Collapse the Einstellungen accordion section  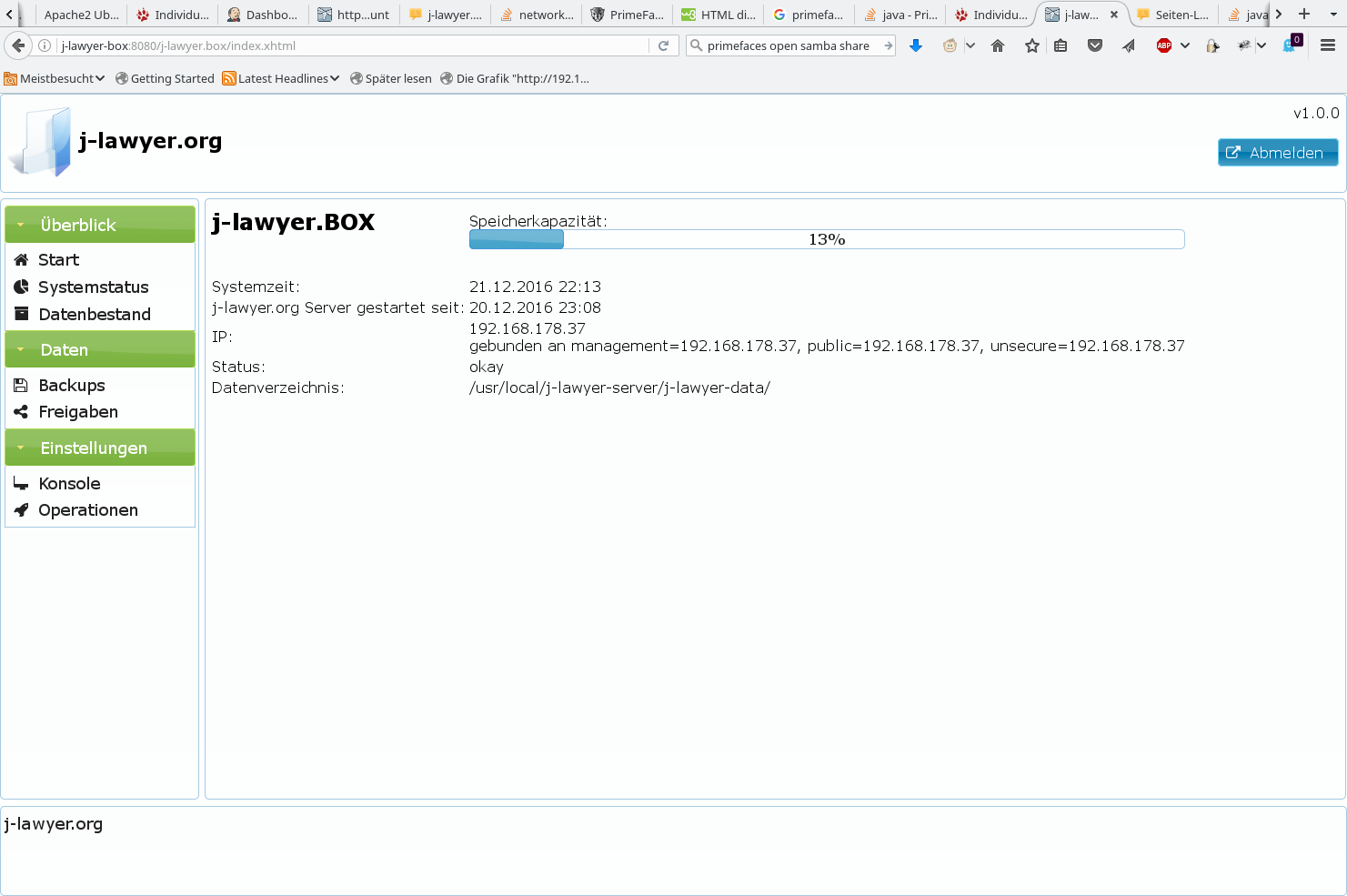(100, 448)
